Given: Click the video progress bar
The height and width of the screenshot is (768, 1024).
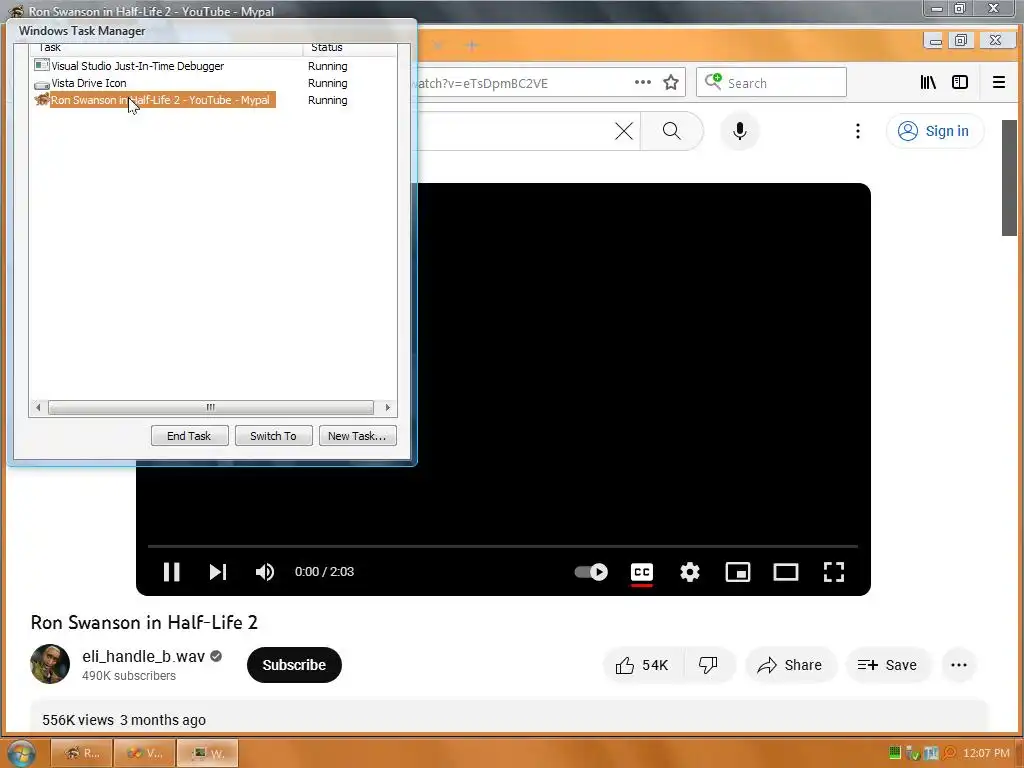Looking at the screenshot, I should (x=502, y=545).
